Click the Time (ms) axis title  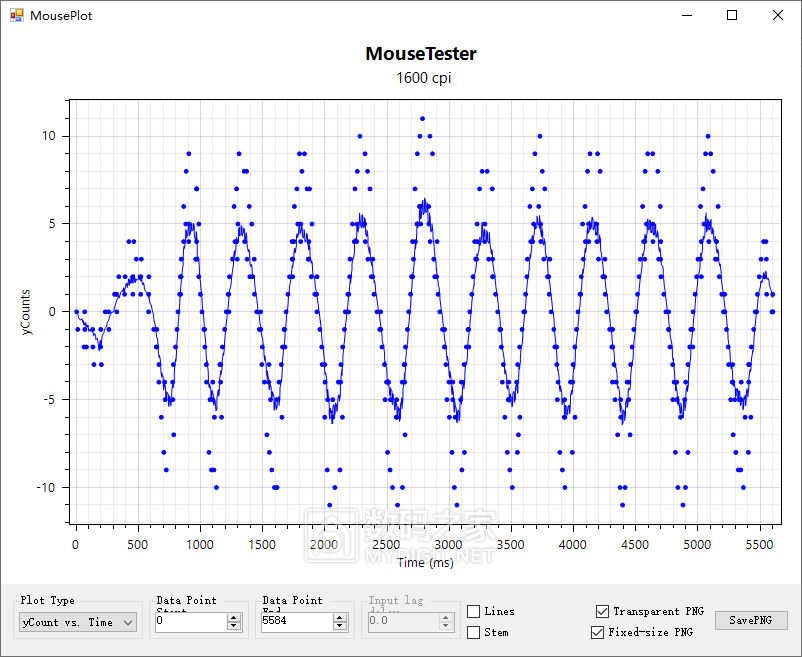coord(426,563)
